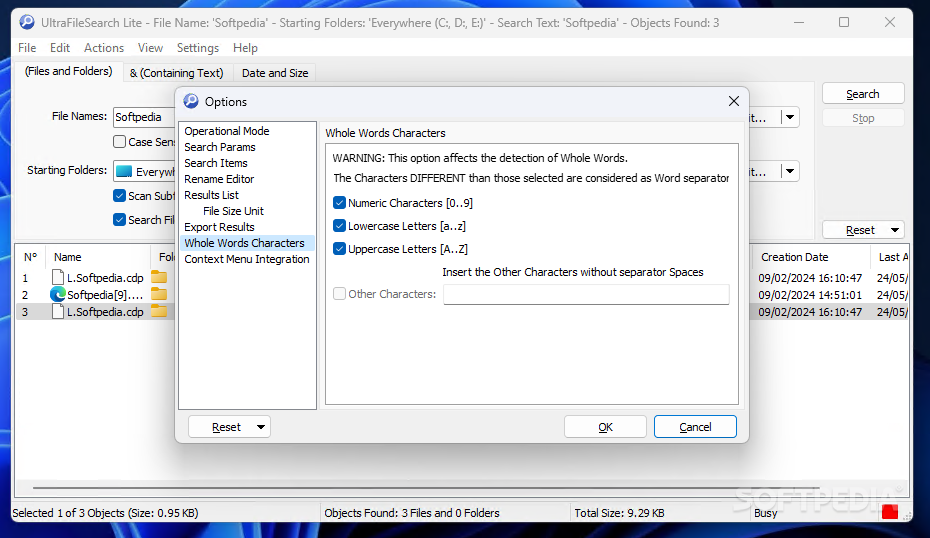Select Search Params in options list
Screen dimensions: 930x538
[219, 147]
